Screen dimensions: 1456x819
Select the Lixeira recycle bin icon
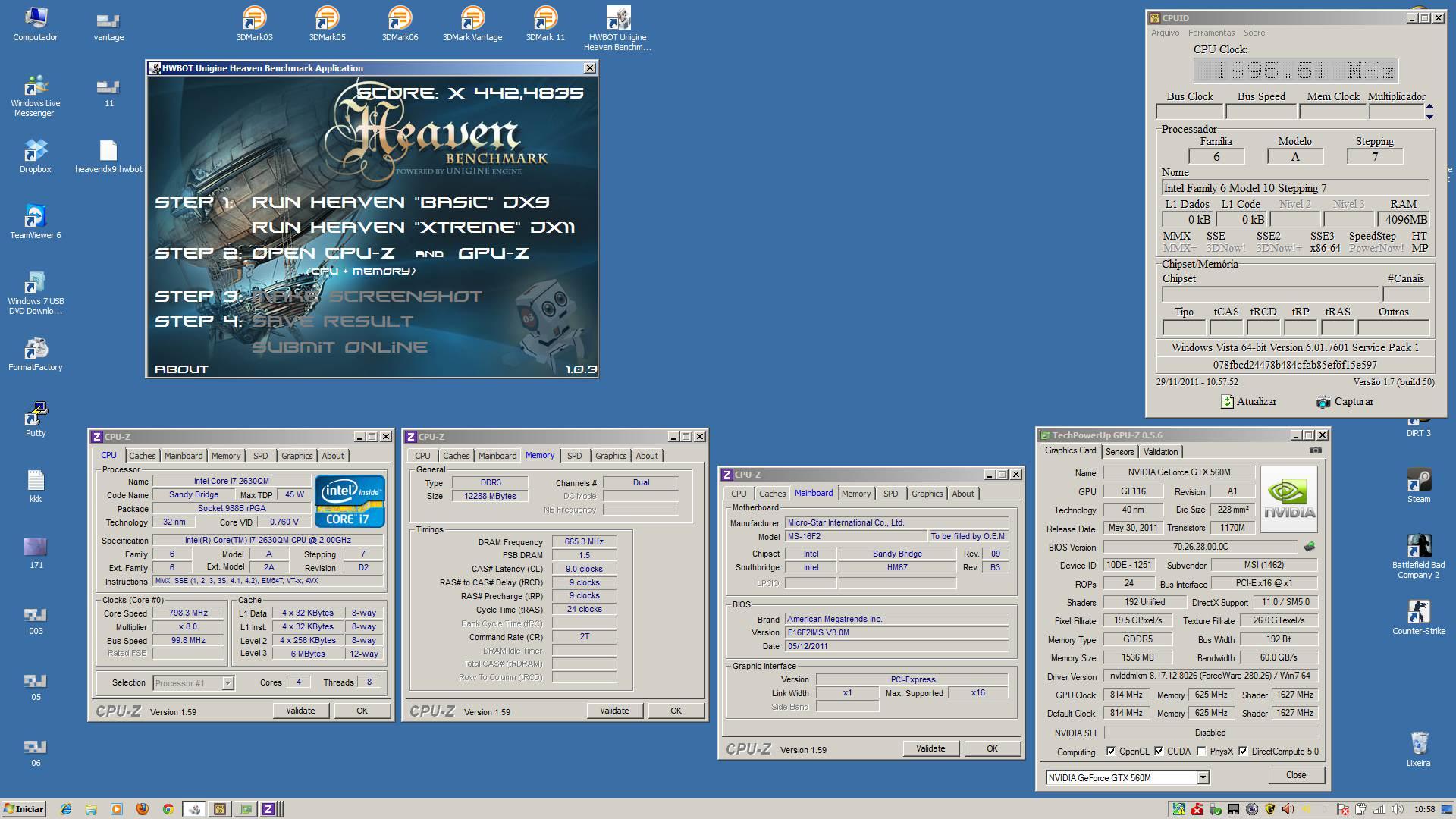(x=1419, y=749)
